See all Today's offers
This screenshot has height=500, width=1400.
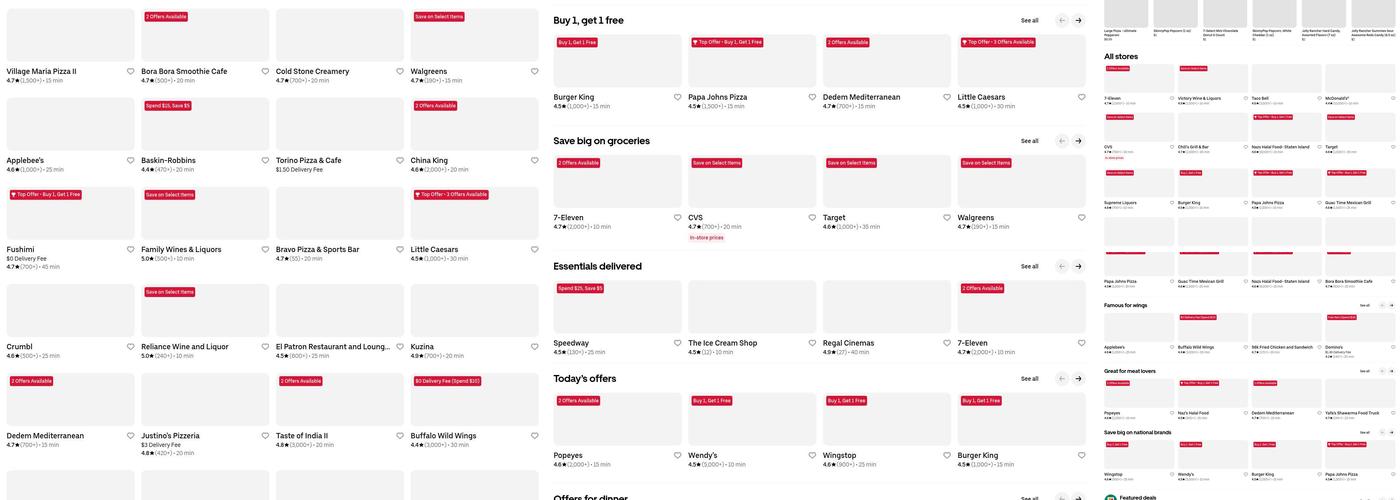[x=1029, y=379]
